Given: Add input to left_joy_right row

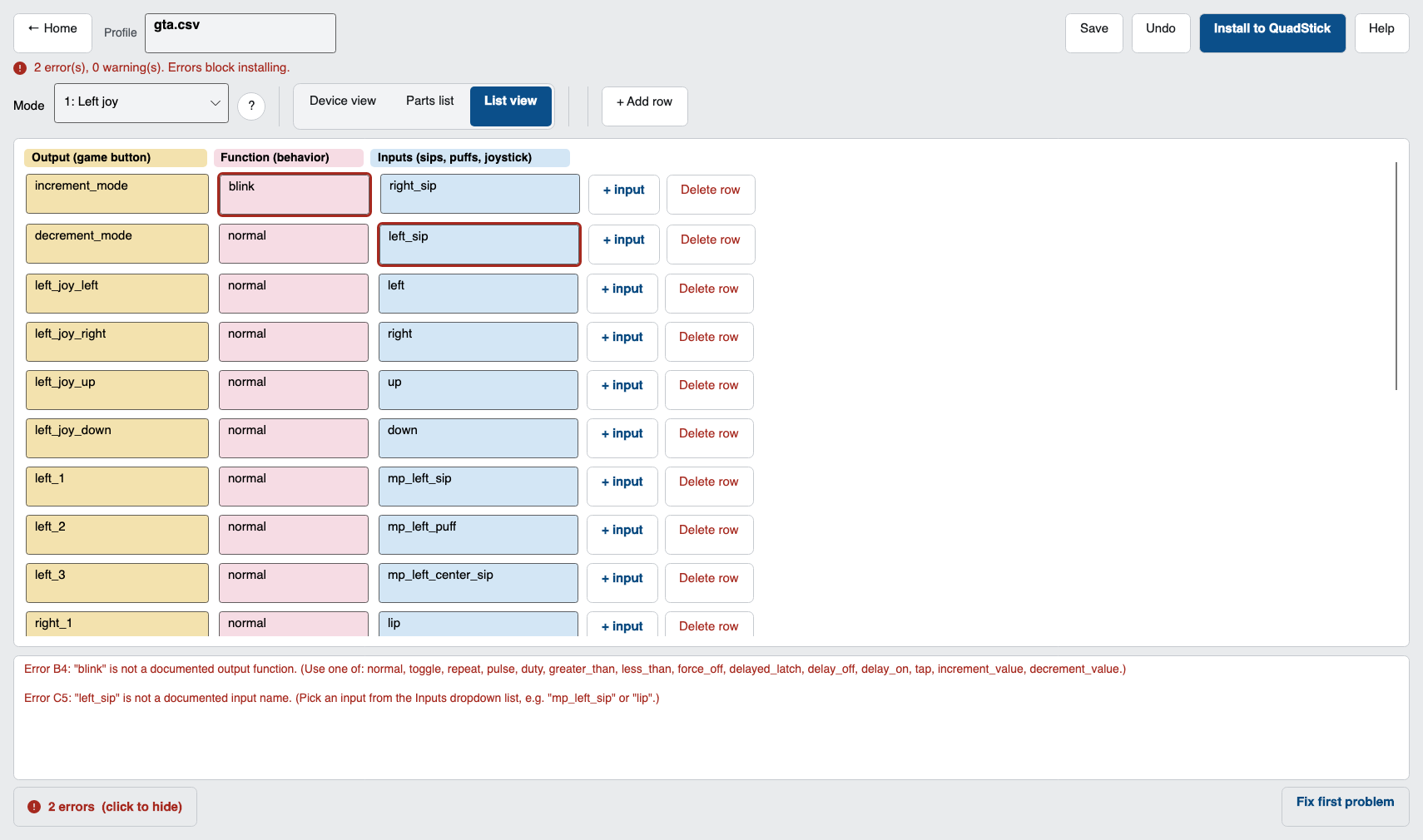Looking at the screenshot, I should [x=622, y=342].
